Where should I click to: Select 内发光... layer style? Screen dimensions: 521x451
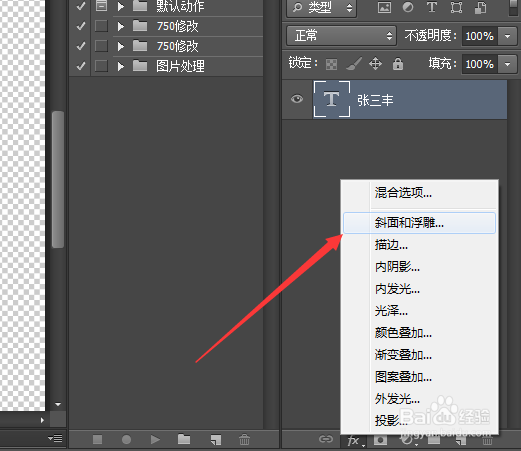pos(420,289)
